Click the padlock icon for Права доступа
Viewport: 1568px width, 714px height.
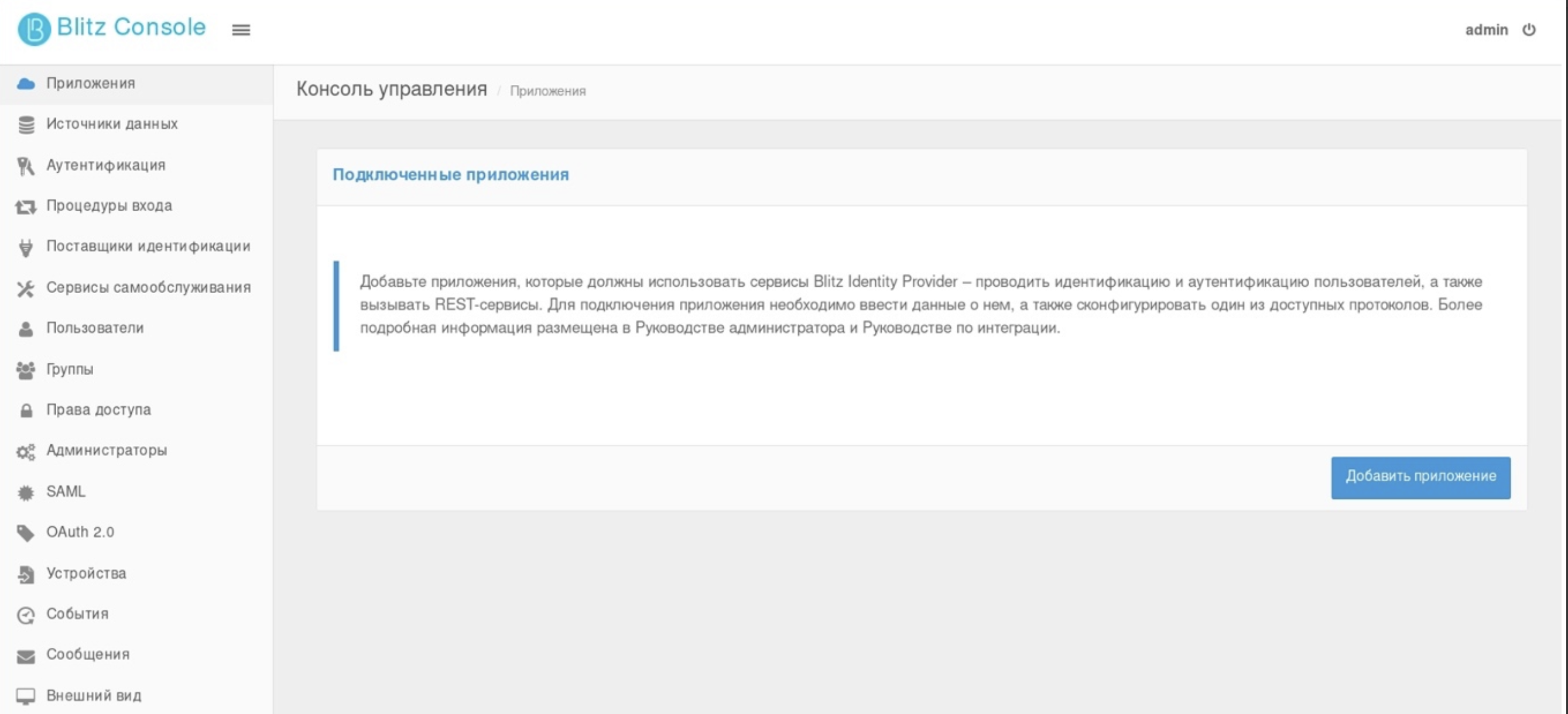[26, 409]
